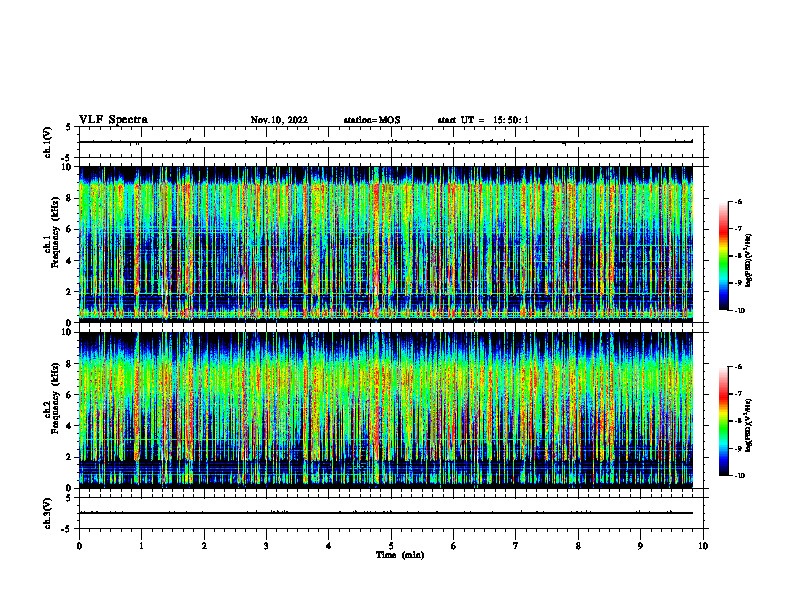Click the "Time (min)" axis title
This screenshot has width=792, height=612.
[400, 555]
